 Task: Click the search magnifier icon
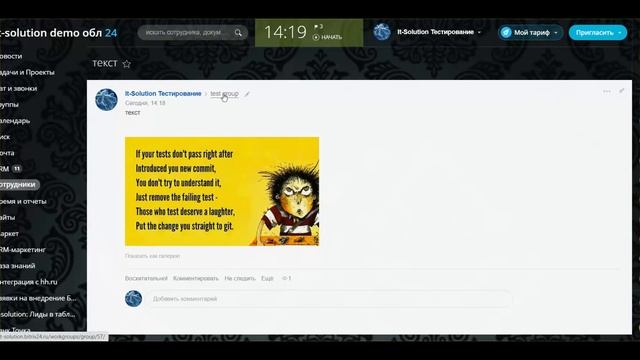(x=238, y=33)
